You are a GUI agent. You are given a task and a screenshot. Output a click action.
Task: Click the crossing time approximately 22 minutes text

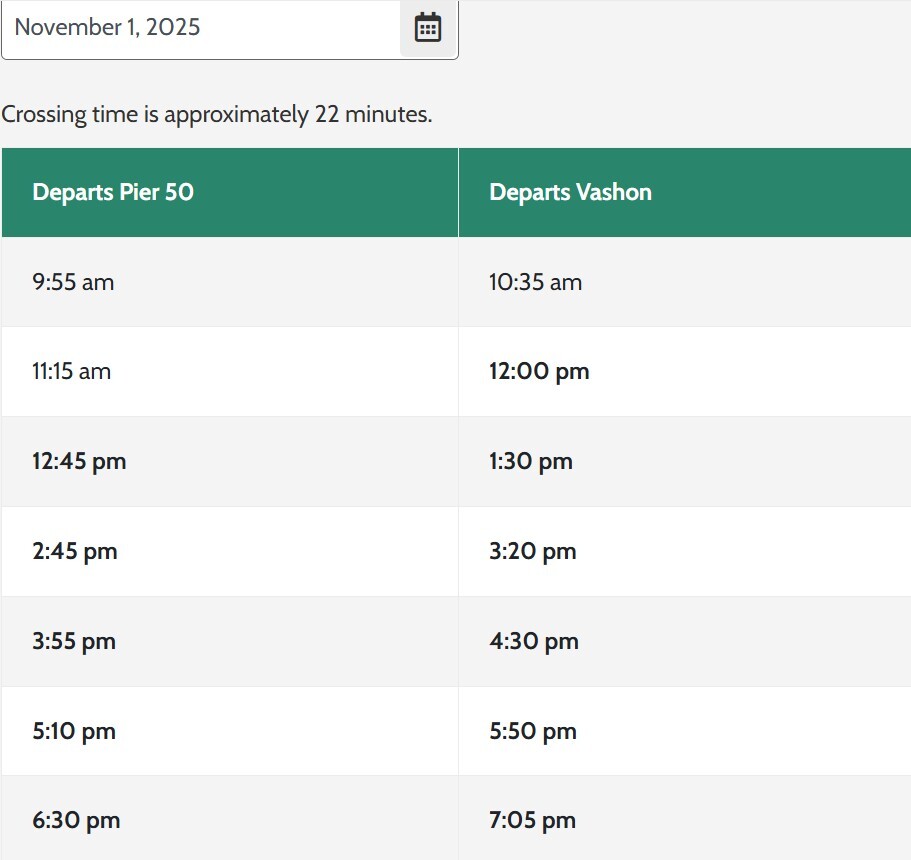[217, 114]
